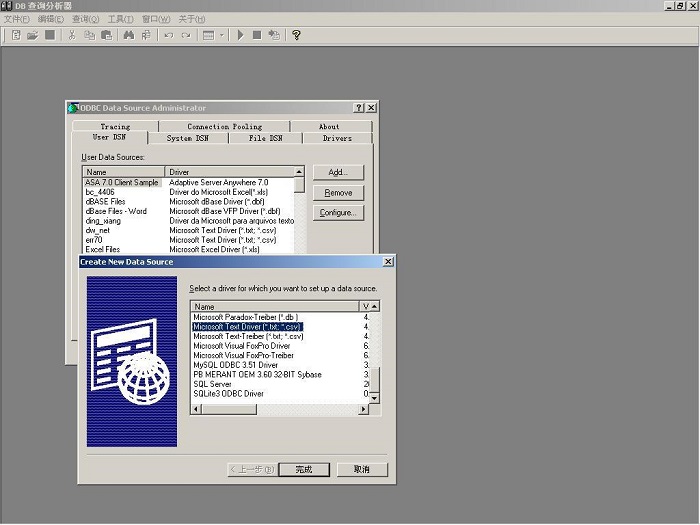This screenshot has width=700, height=525.
Task: Click the scroll up arrow of data sources list
Action: pyautogui.click(x=300, y=171)
